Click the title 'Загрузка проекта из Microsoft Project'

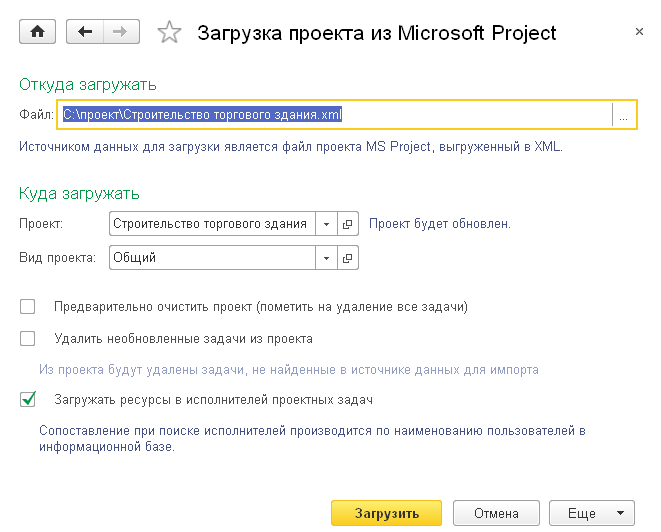pos(377,33)
